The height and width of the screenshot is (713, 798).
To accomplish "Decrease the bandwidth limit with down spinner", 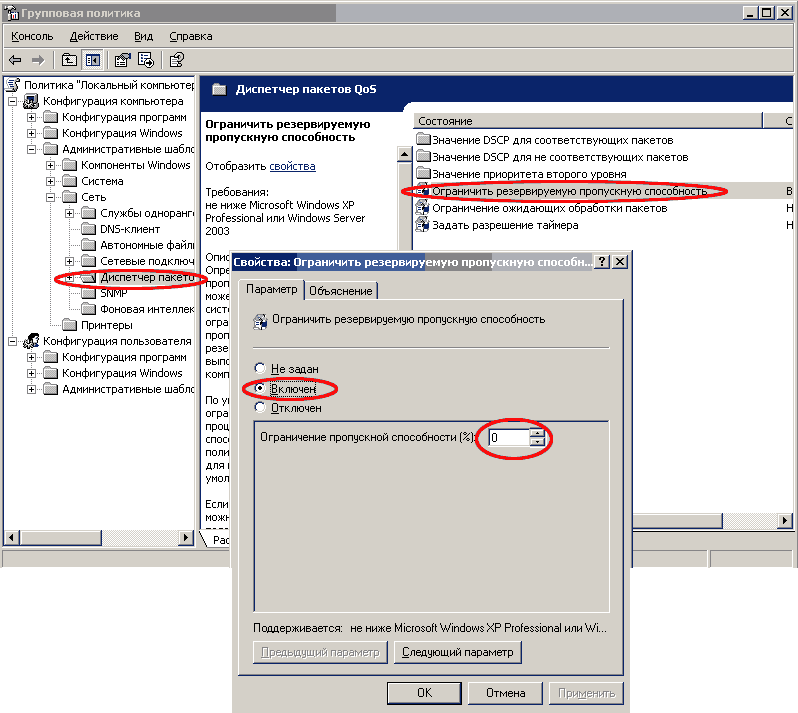I will pos(537,442).
